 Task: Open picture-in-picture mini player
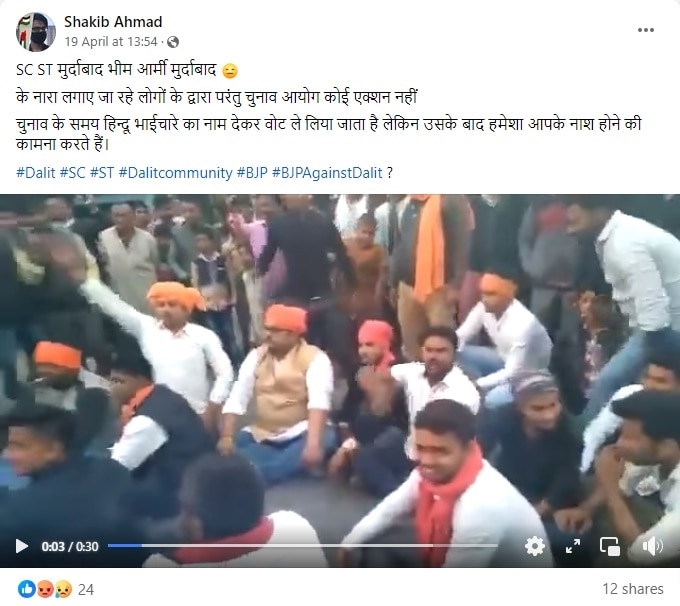(610, 546)
